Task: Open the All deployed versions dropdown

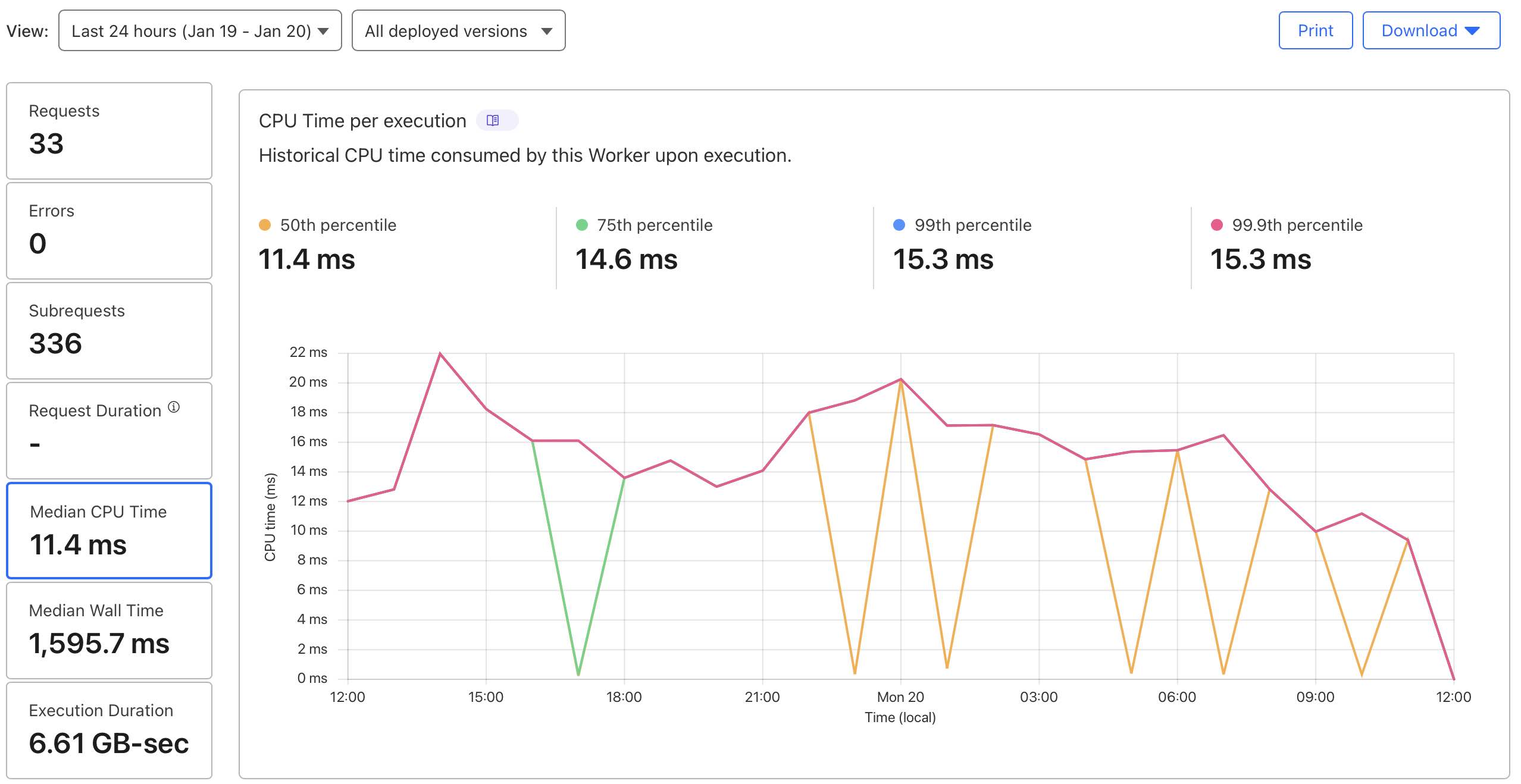Action: coord(458,30)
